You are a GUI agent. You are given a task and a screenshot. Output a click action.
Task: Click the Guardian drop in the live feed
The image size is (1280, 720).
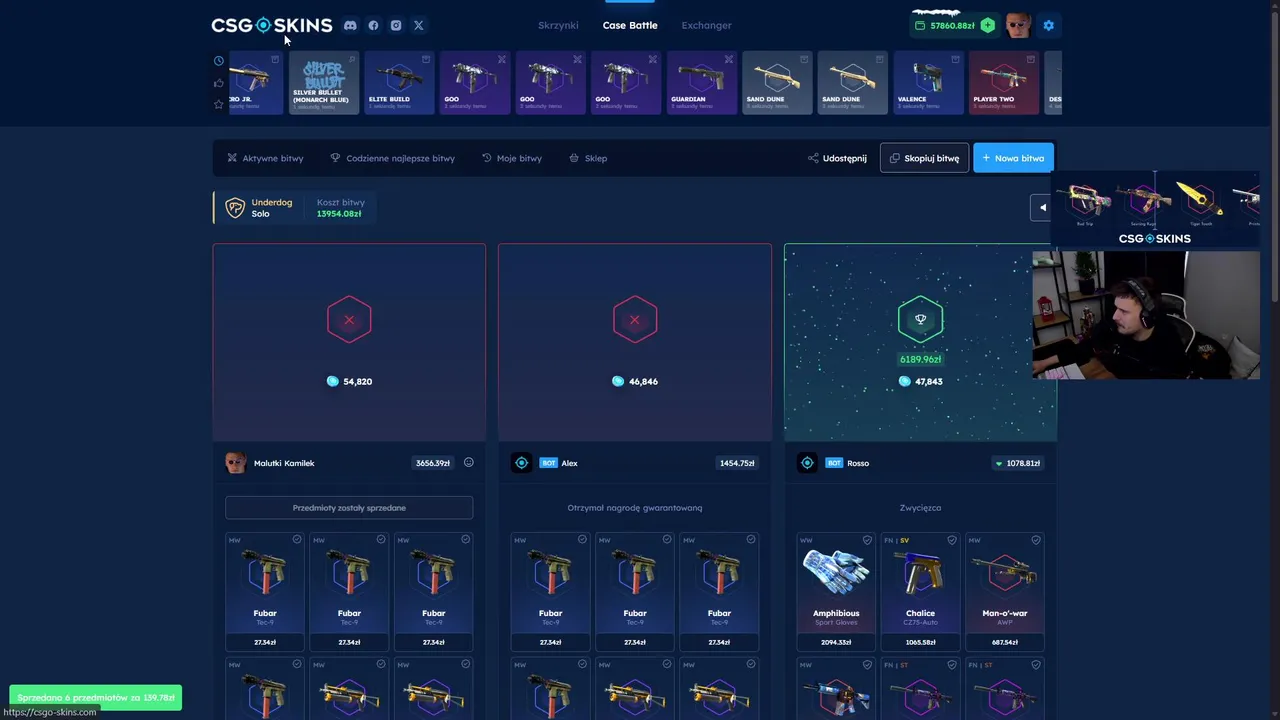pos(701,82)
